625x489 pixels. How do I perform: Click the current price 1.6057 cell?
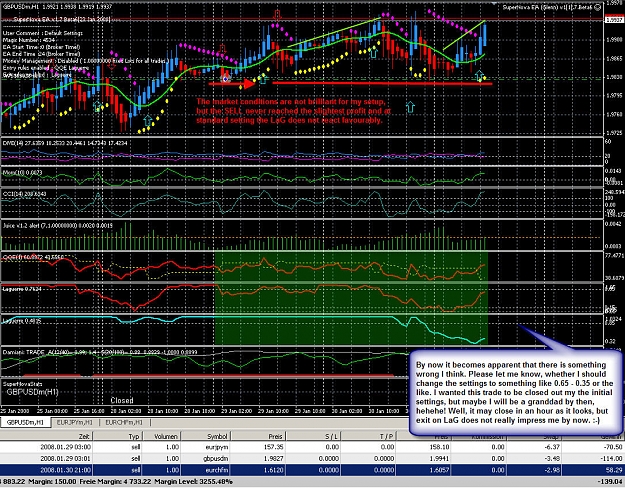click(x=440, y=470)
